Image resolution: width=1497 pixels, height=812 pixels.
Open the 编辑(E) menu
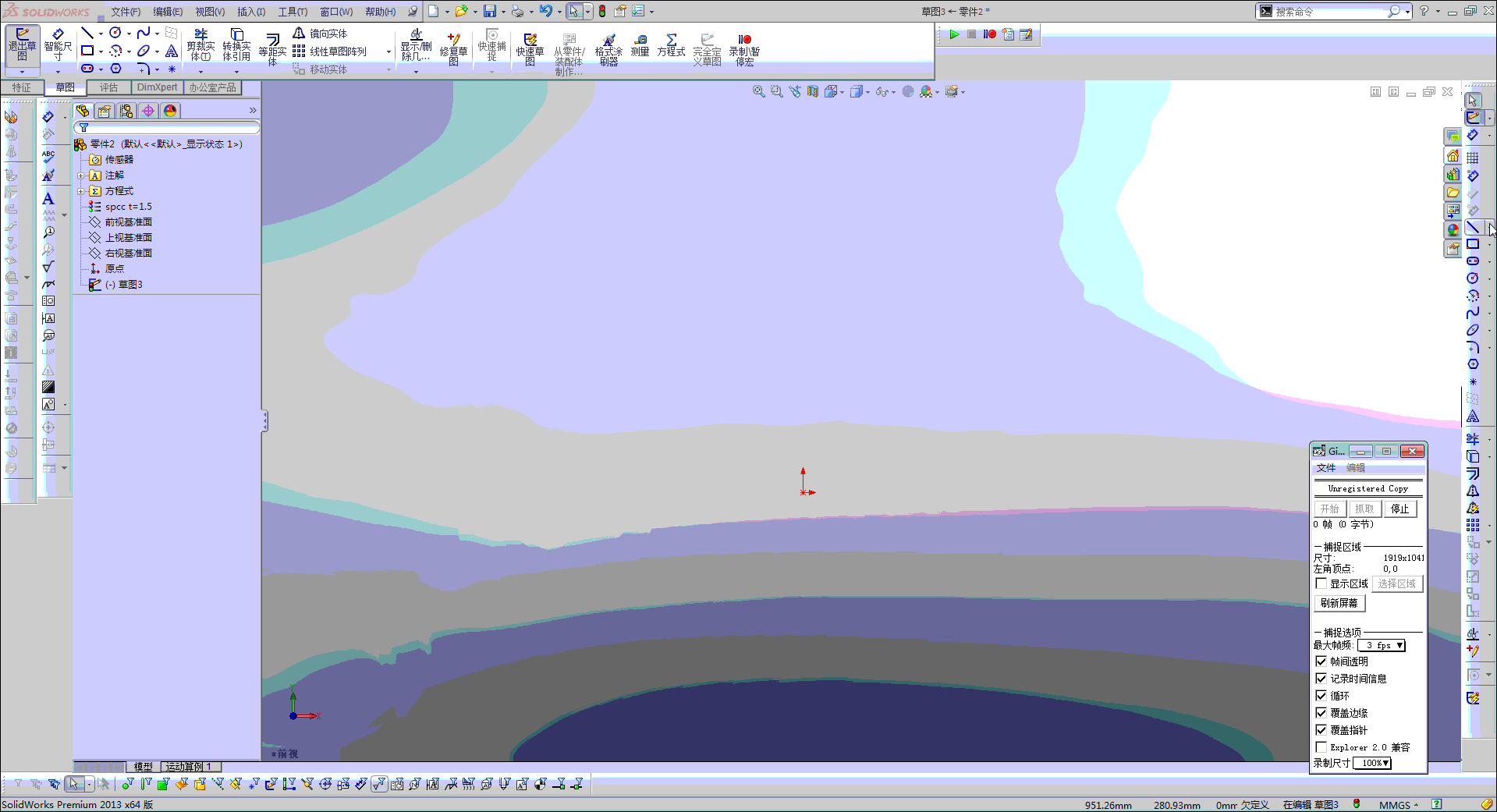point(168,12)
